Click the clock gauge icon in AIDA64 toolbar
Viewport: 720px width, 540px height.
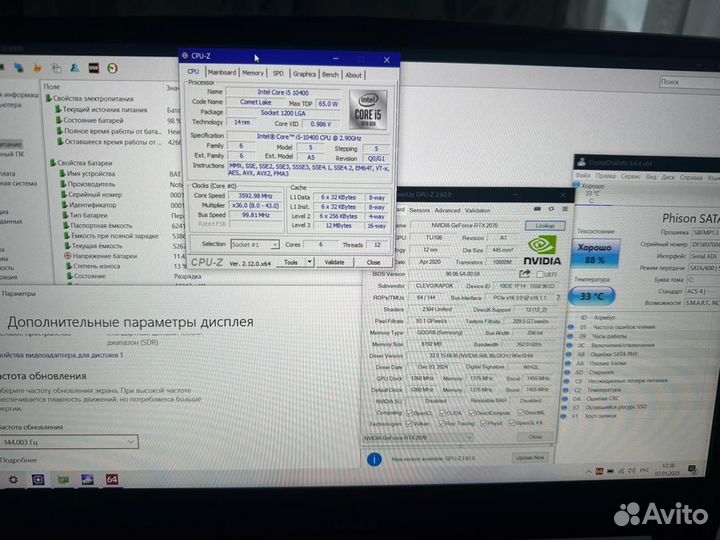click(112, 68)
